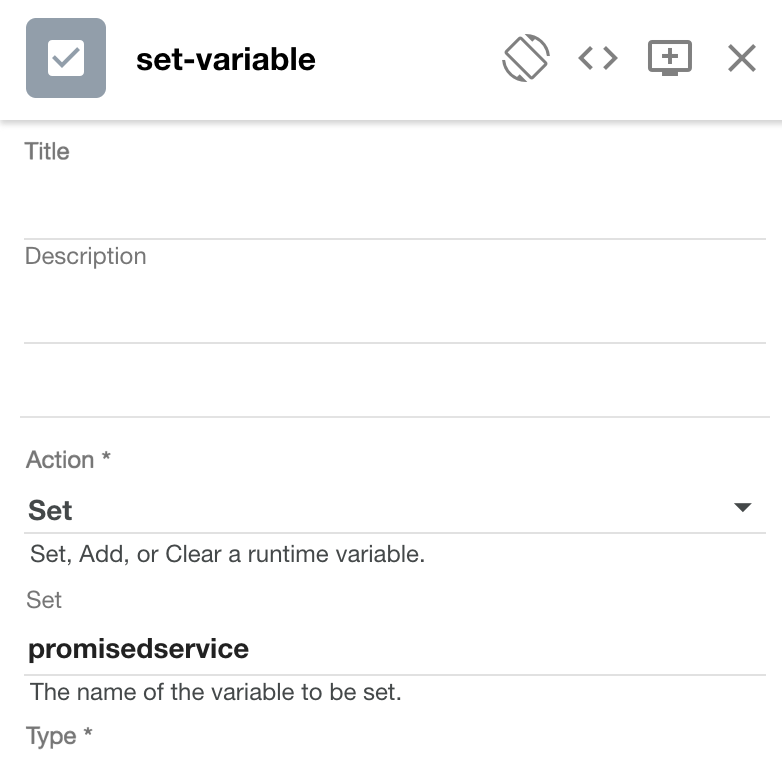
Task: Click the rotate orientation icon in header
Action: [526, 58]
